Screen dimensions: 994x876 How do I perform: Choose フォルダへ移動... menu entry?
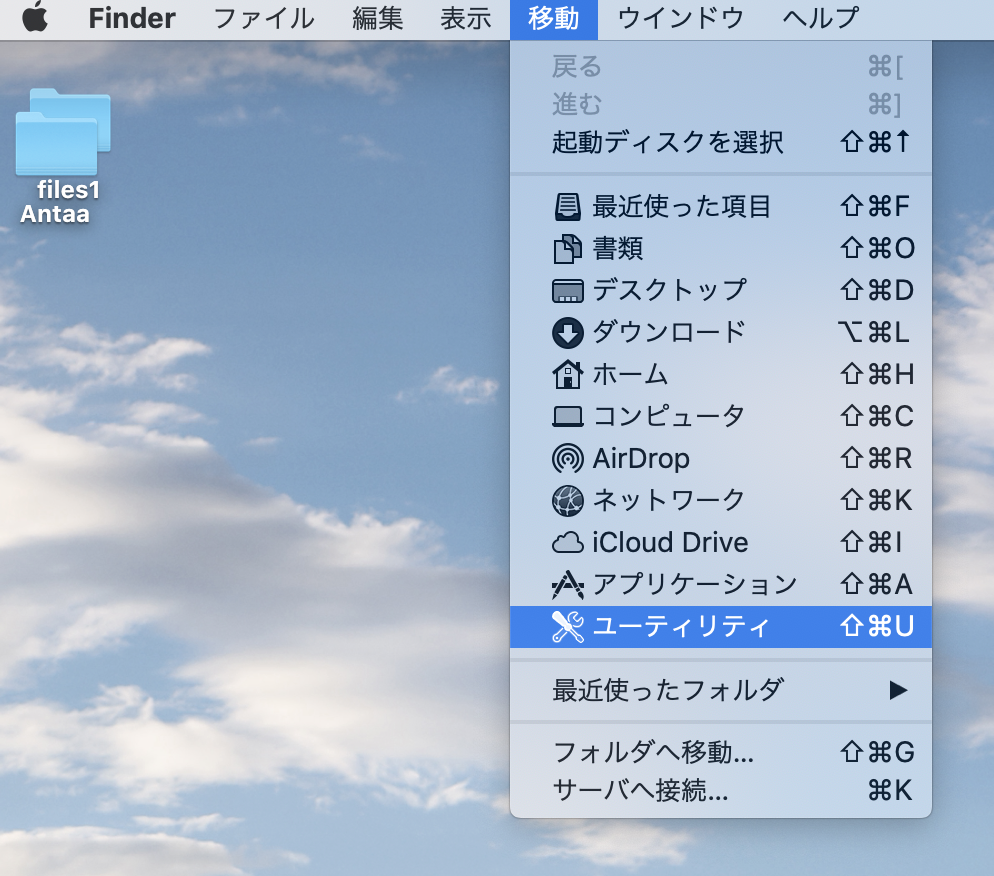click(x=721, y=752)
